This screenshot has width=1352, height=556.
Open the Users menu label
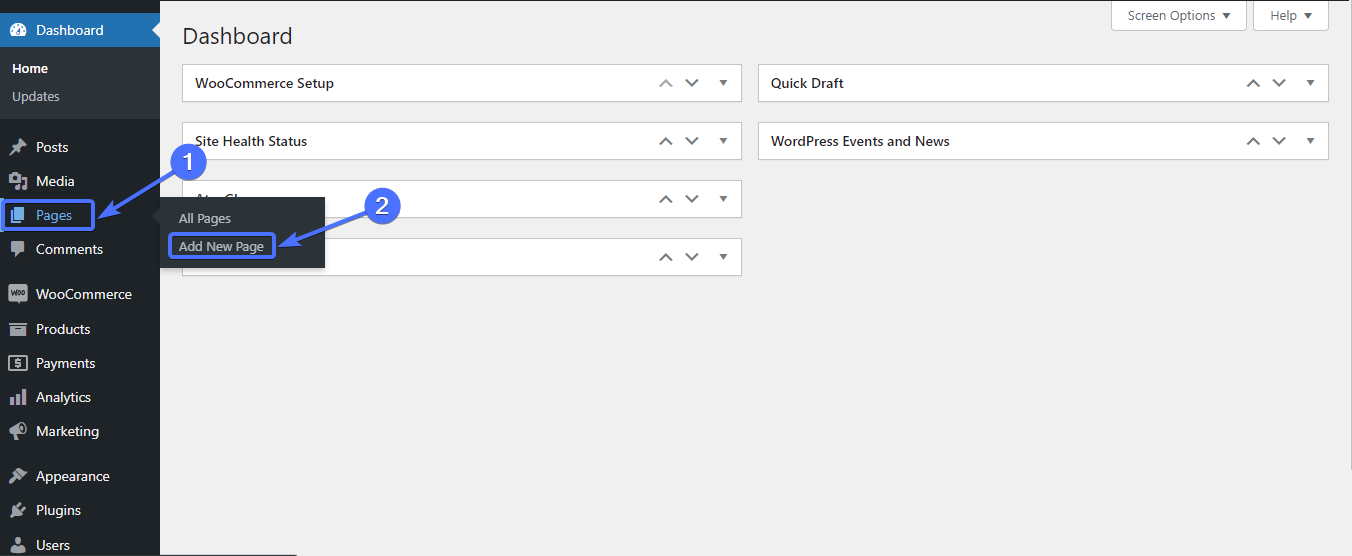(x=53, y=545)
